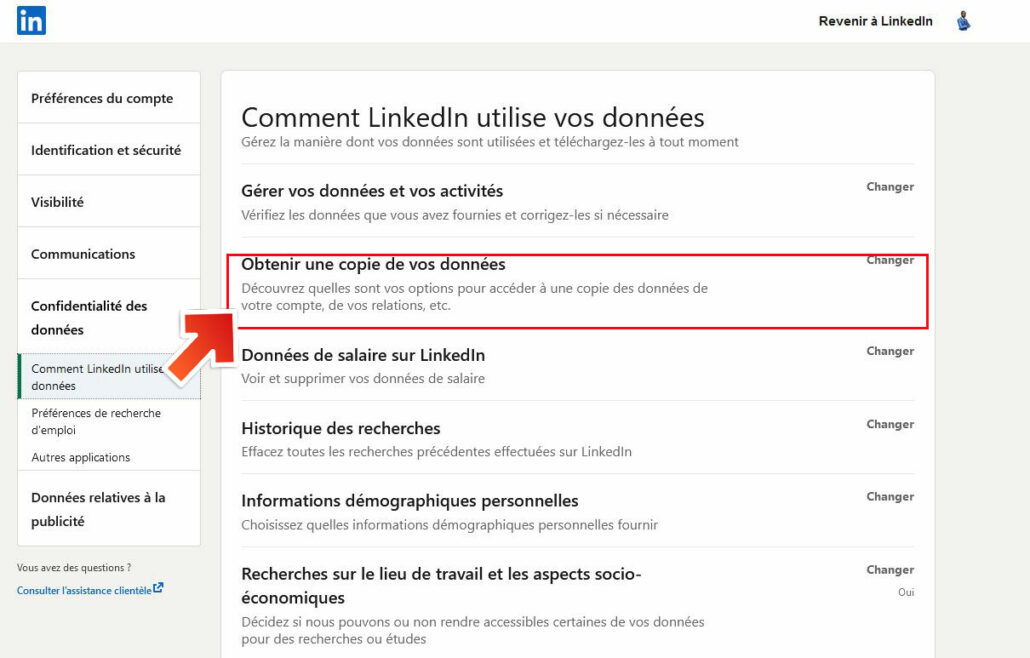Open Données relatives à la publicité
The height and width of the screenshot is (658, 1030).
109,509
